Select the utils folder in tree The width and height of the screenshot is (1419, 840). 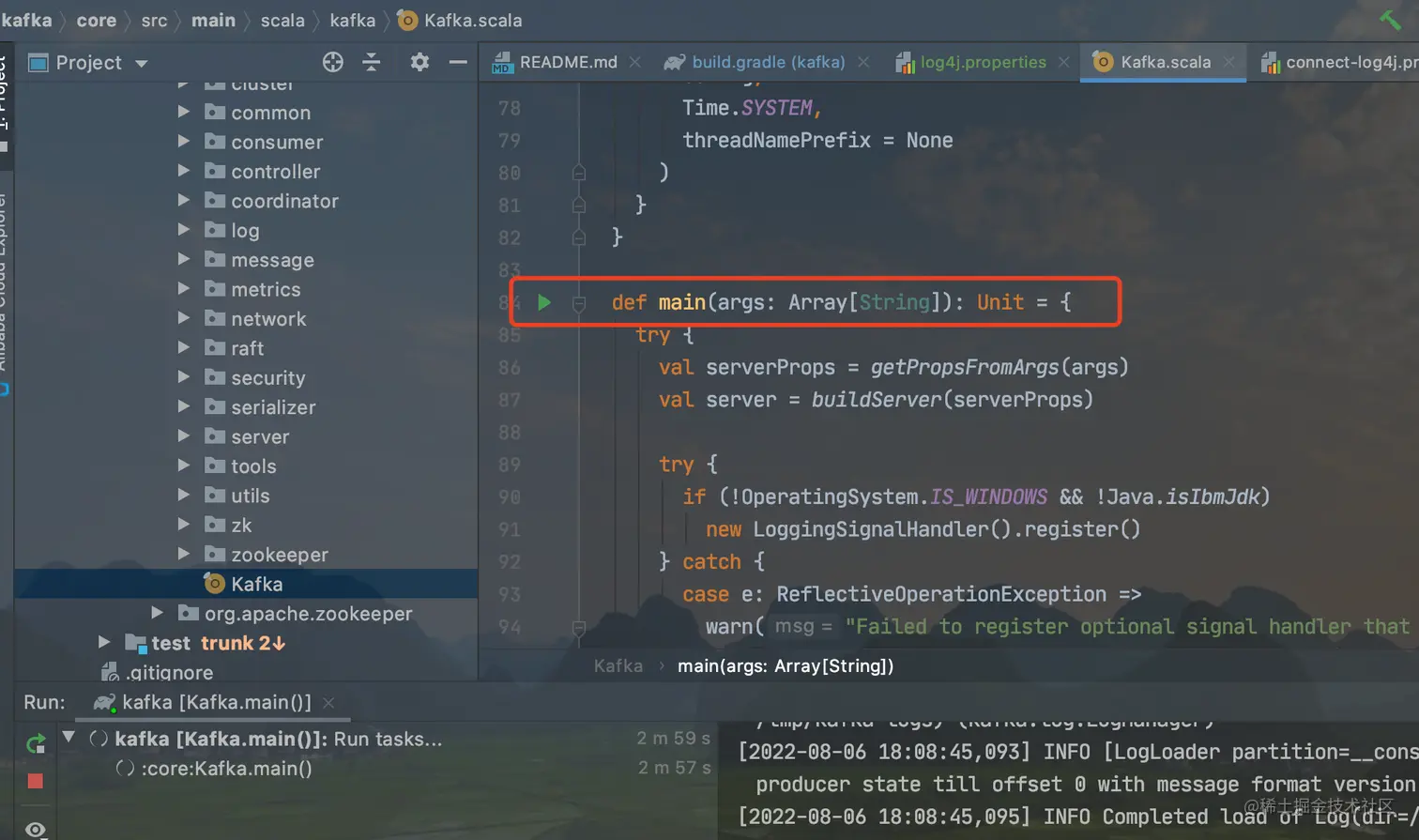[250, 495]
